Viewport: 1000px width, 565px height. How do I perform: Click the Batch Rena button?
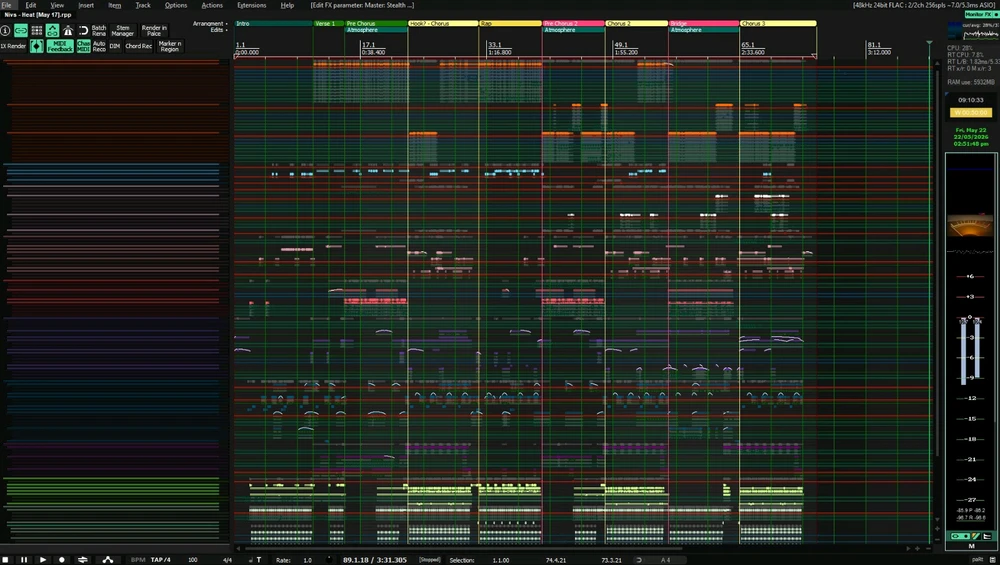pyautogui.click(x=99, y=31)
